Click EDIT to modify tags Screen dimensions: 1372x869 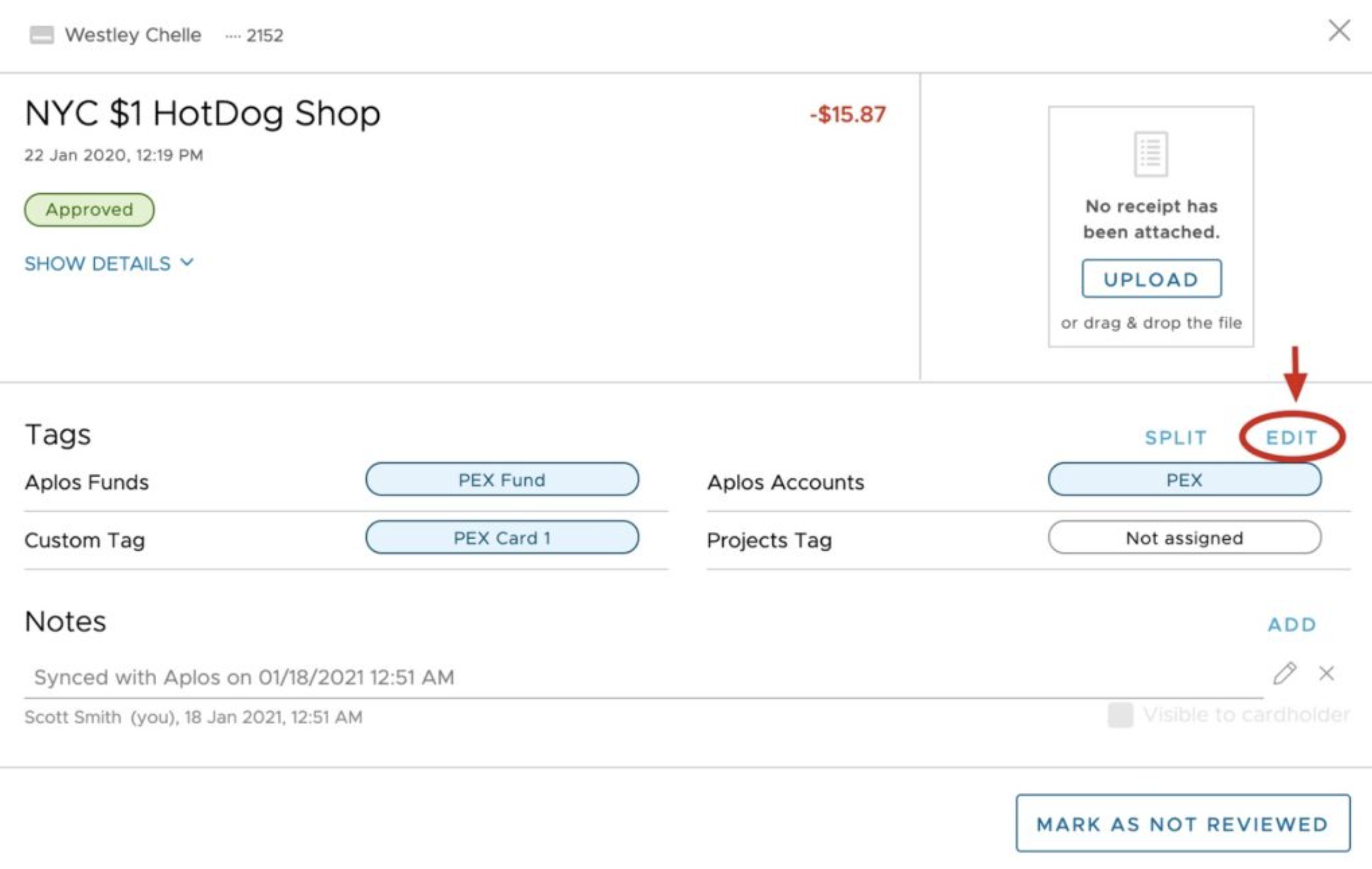[x=1291, y=438]
